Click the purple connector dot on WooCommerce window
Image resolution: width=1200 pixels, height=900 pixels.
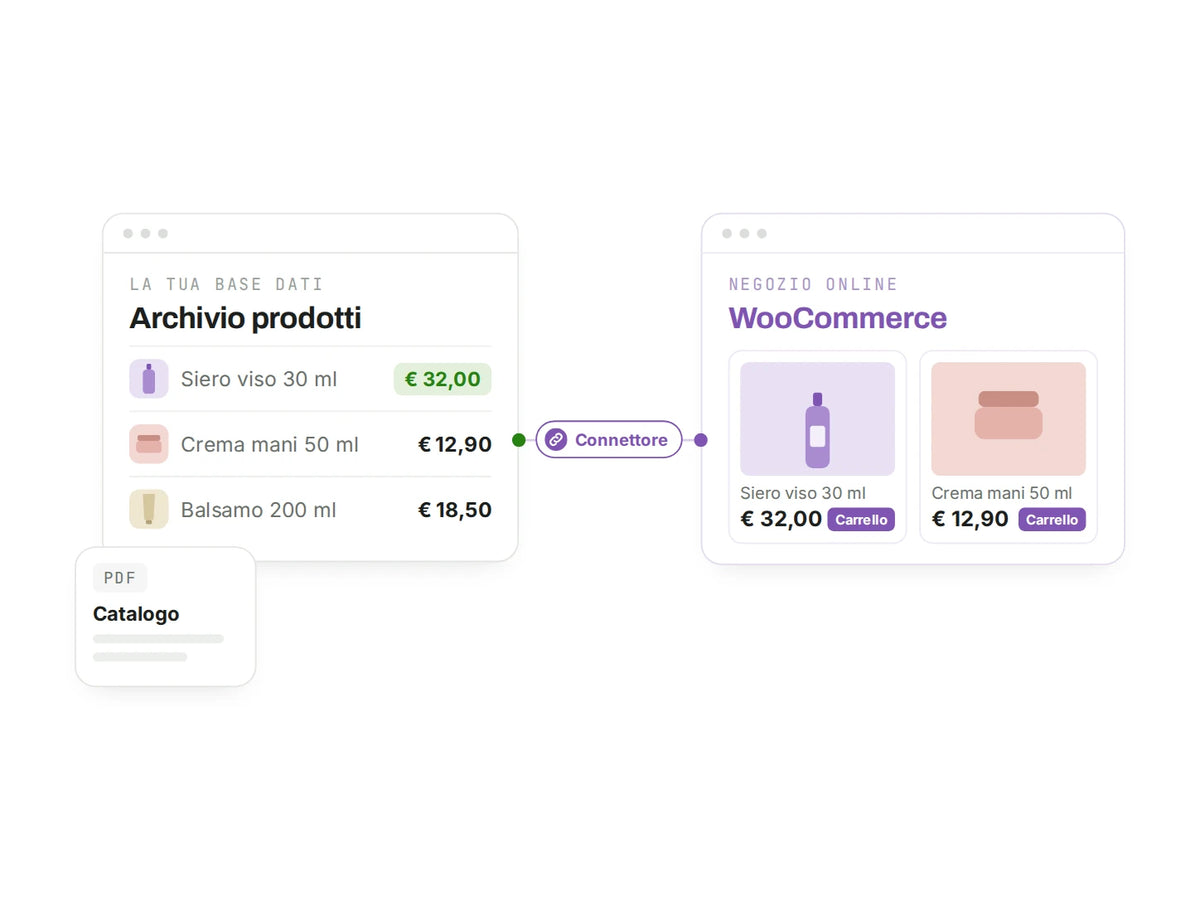click(x=701, y=440)
